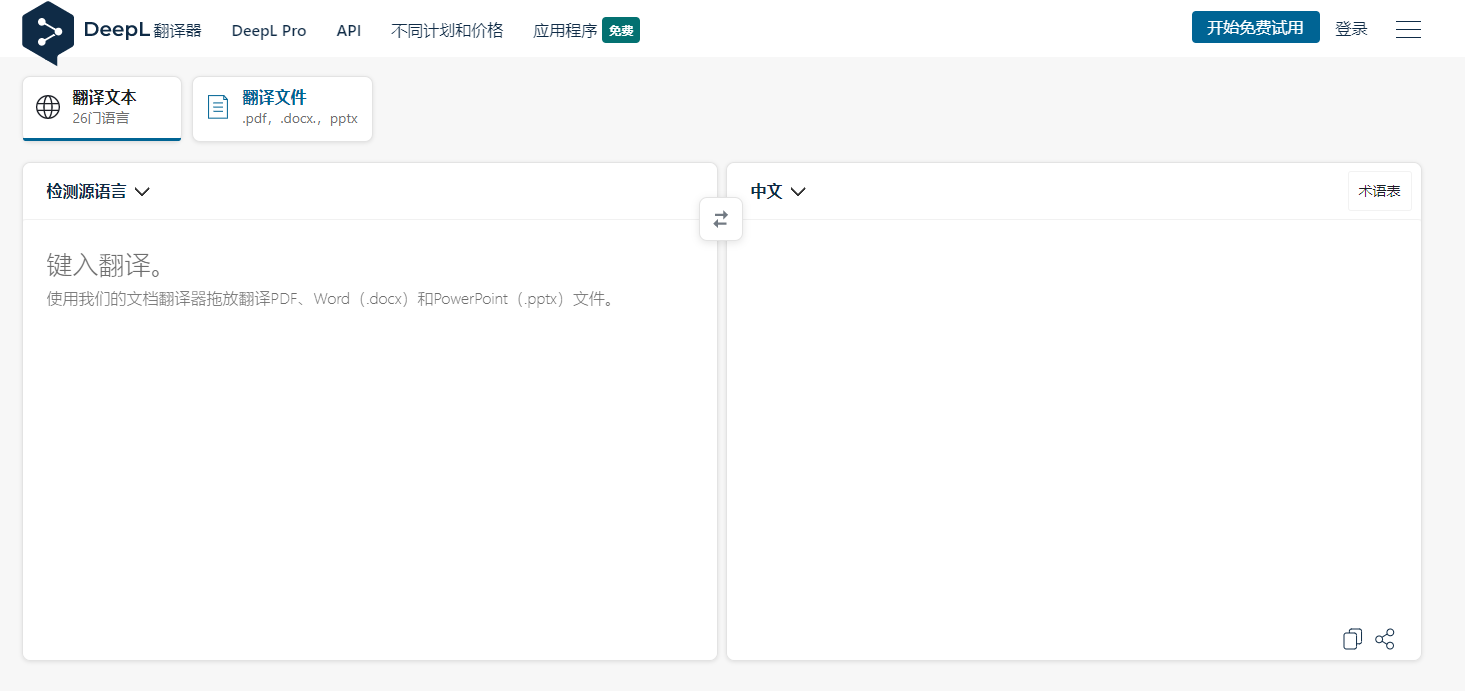The height and width of the screenshot is (691, 1465).
Task: Click the 免费 badge next to 应用程序
Action: [621, 31]
